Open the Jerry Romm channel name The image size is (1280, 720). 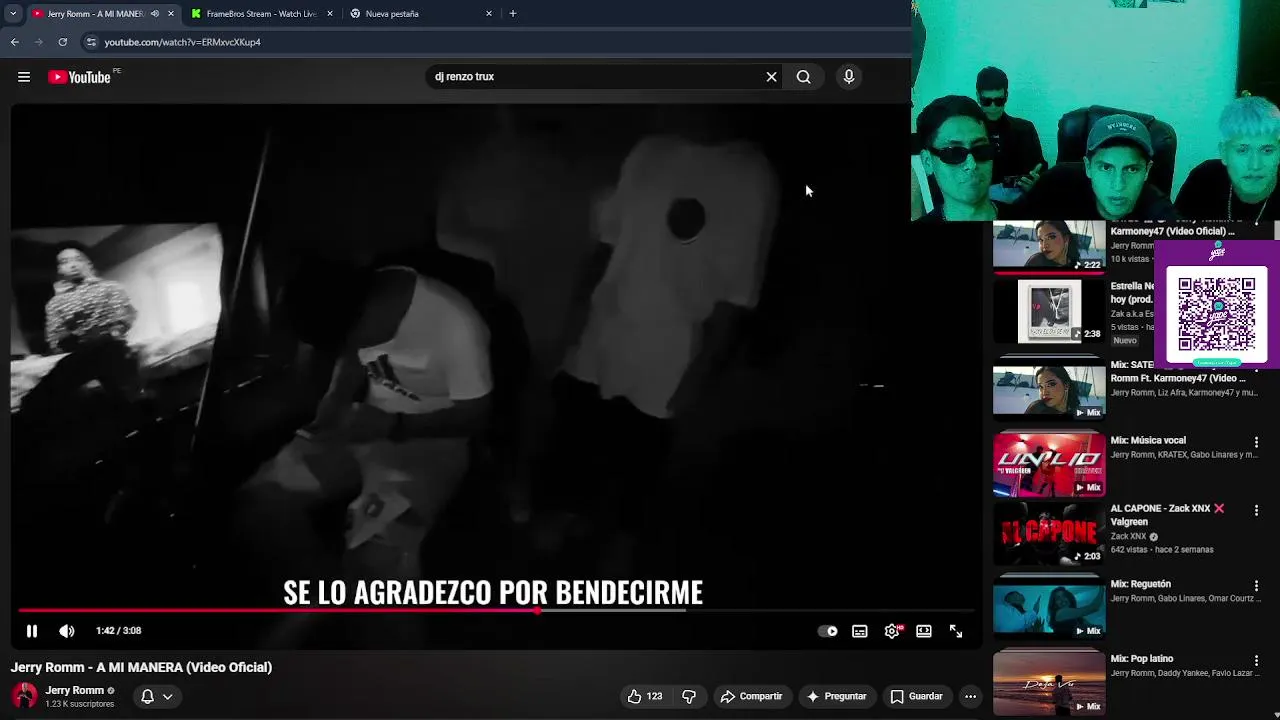[x=74, y=690]
